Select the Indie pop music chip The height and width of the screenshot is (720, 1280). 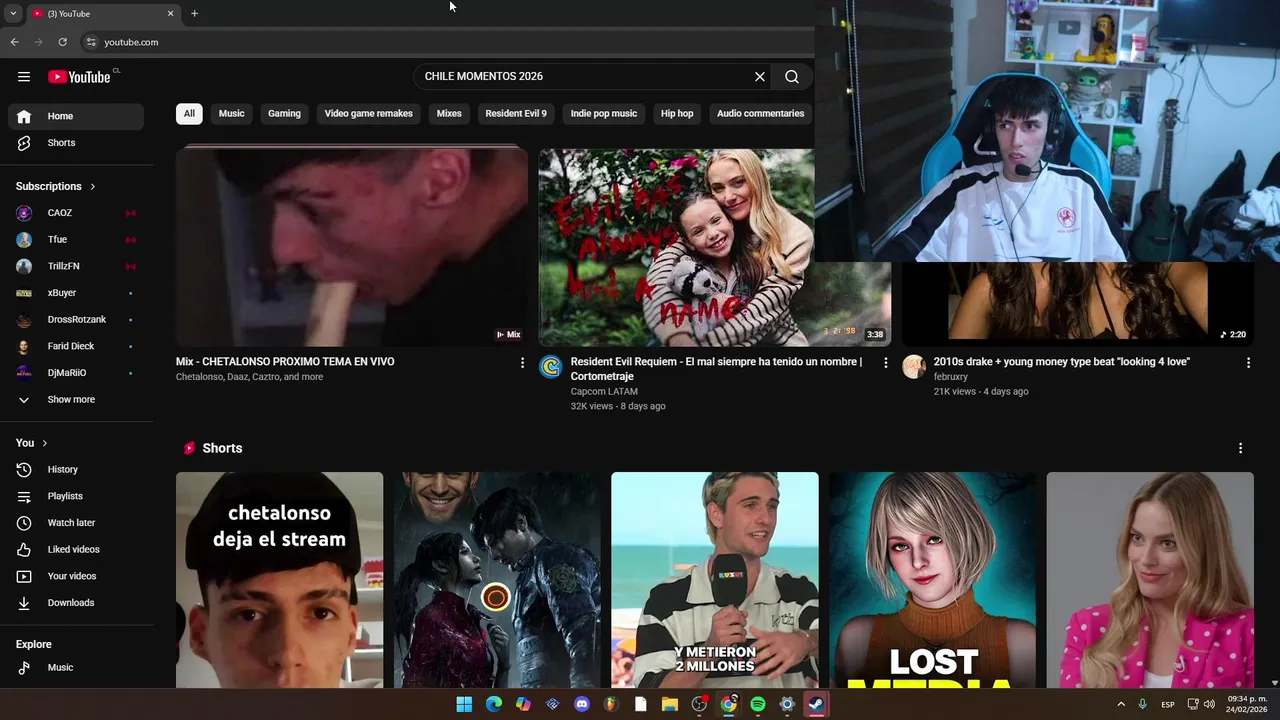[x=604, y=114]
